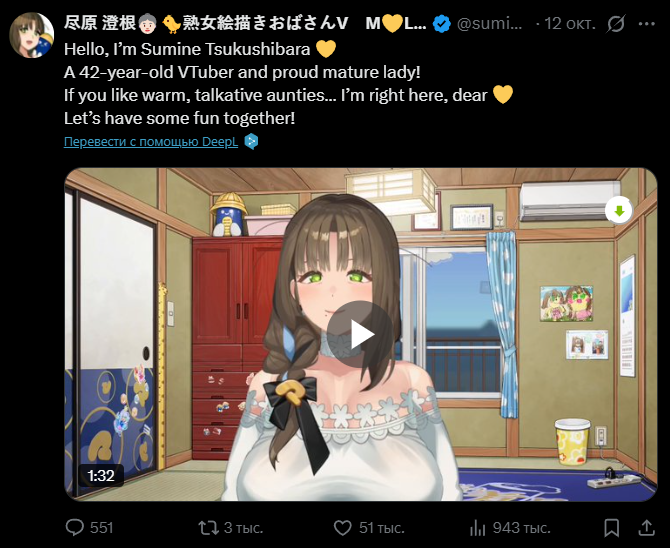
Task: Open the author's profile avatar
Action: tap(32, 35)
